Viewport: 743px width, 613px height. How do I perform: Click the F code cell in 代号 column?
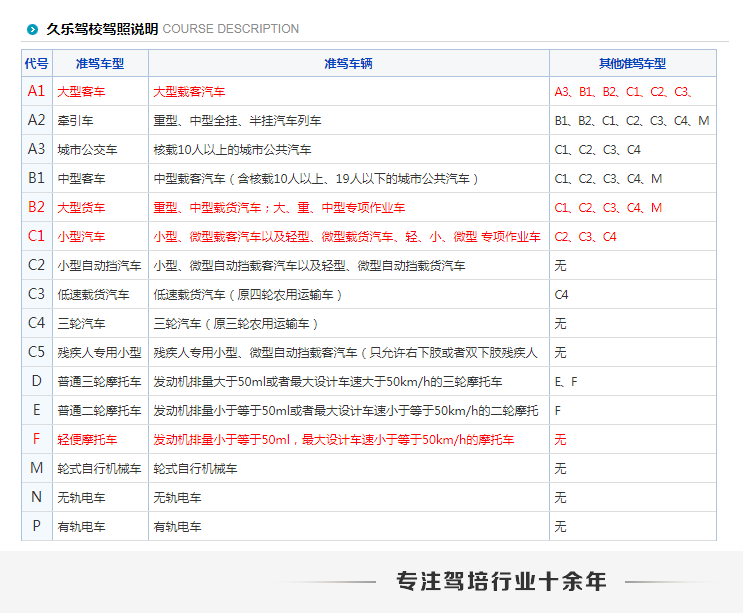click(x=36, y=439)
